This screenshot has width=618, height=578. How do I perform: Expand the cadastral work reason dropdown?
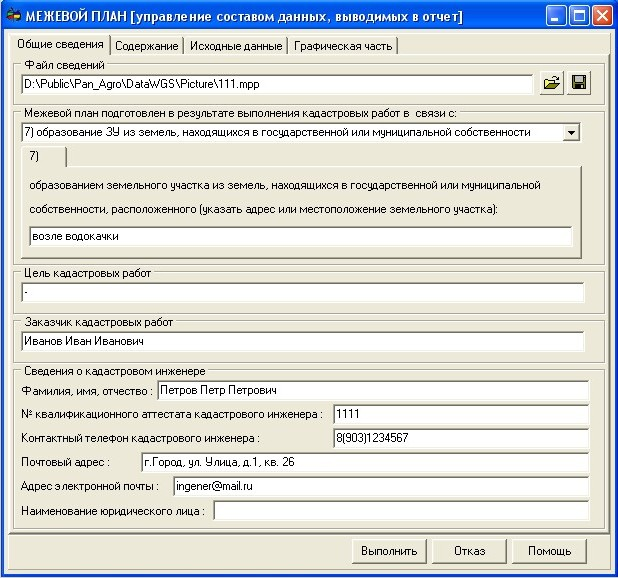pyautogui.click(x=571, y=132)
